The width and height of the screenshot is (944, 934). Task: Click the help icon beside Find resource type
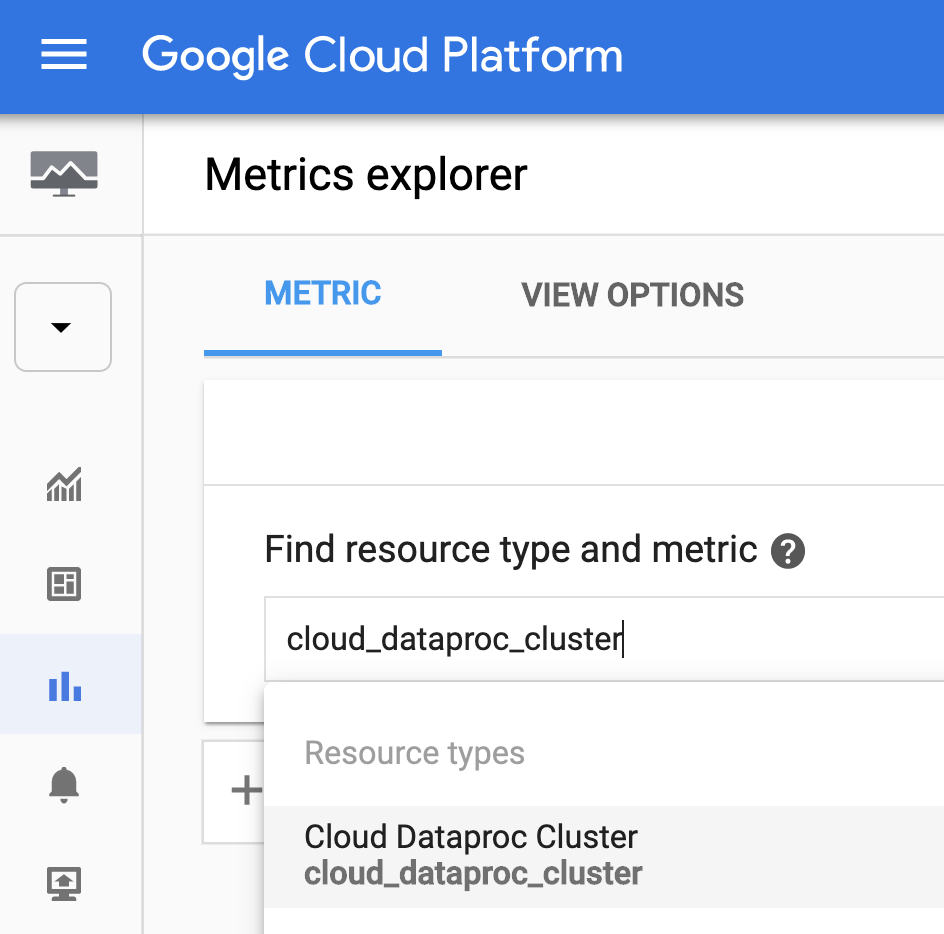tap(788, 551)
